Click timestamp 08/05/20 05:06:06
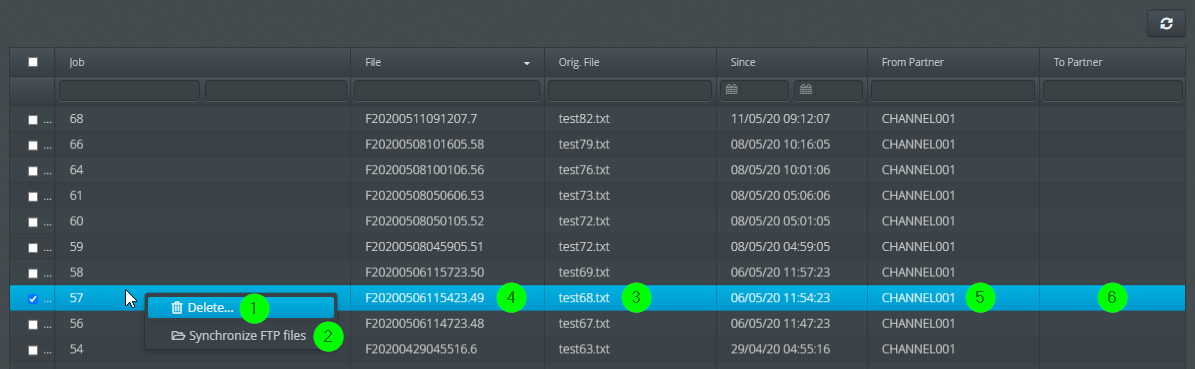The image size is (1195, 369). pos(780,195)
